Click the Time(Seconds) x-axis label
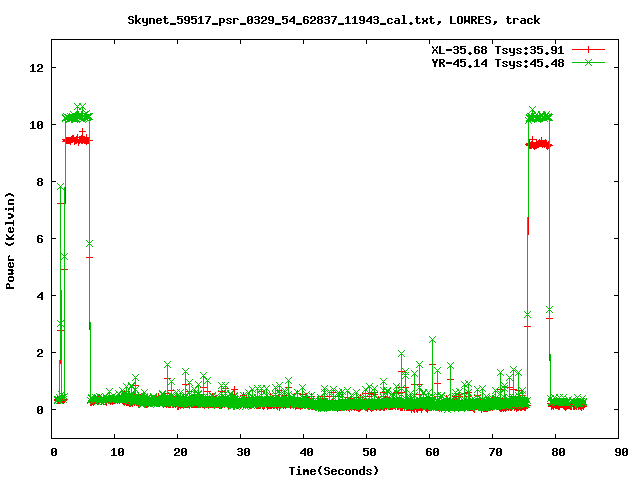This screenshot has height=480, width=640. pos(333,471)
